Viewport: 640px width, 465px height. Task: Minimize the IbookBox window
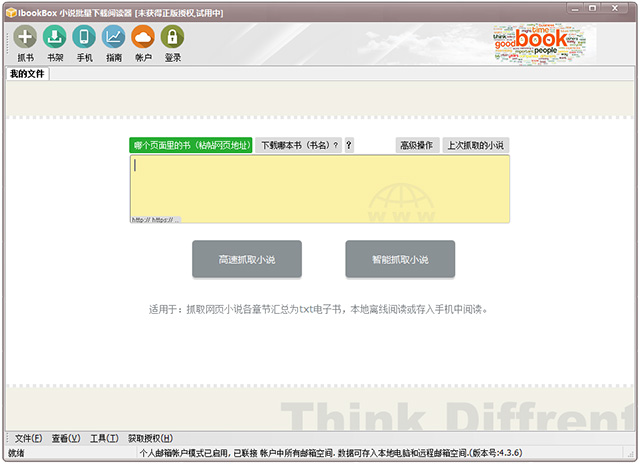[575, 9]
